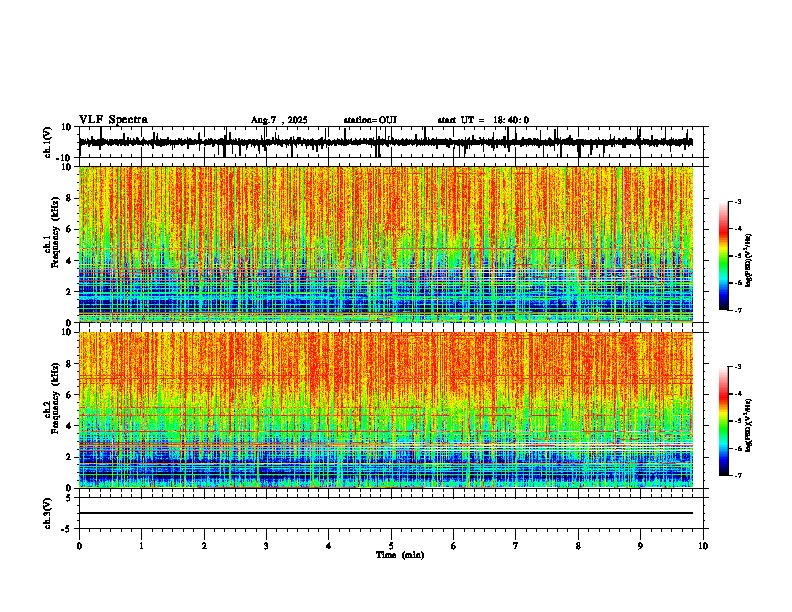
Task: Click time axis tick label '7'
Action: pyautogui.click(x=516, y=546)
